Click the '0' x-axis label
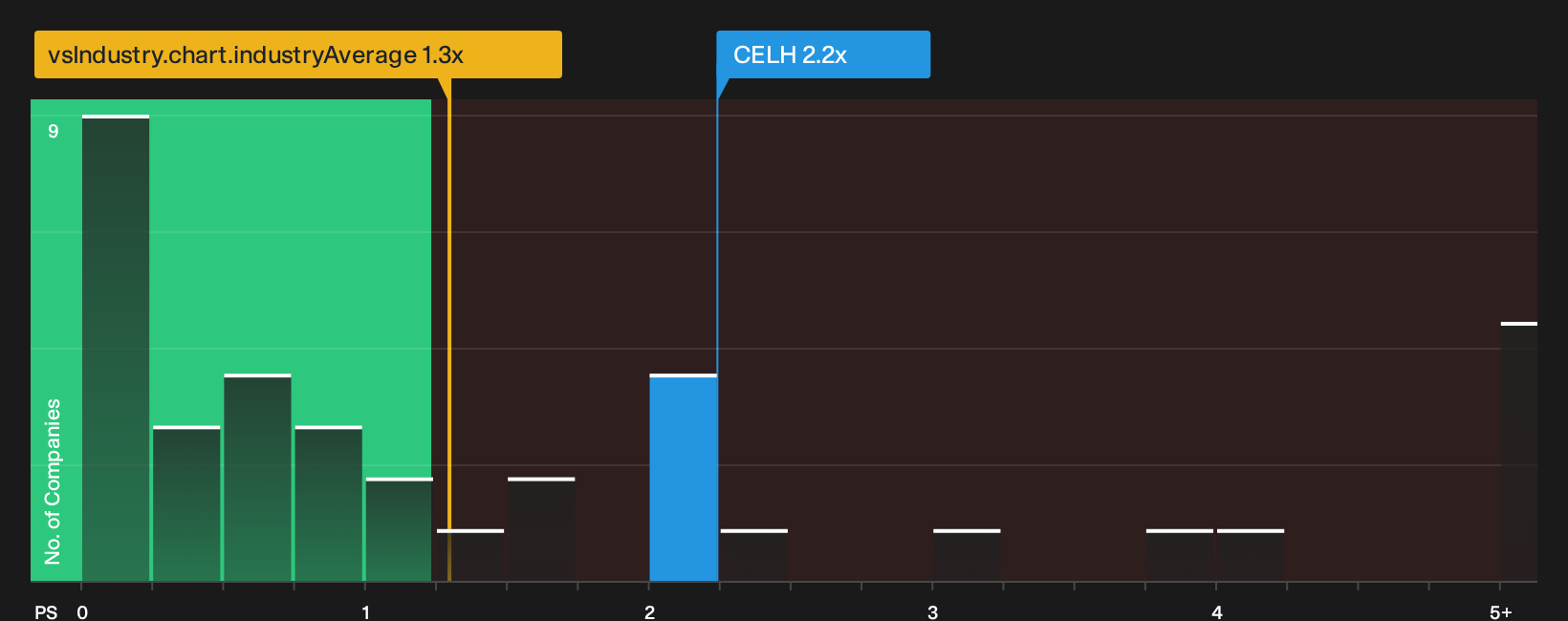This screenshot has height=621, width=1568. click(x=82, y=612)
